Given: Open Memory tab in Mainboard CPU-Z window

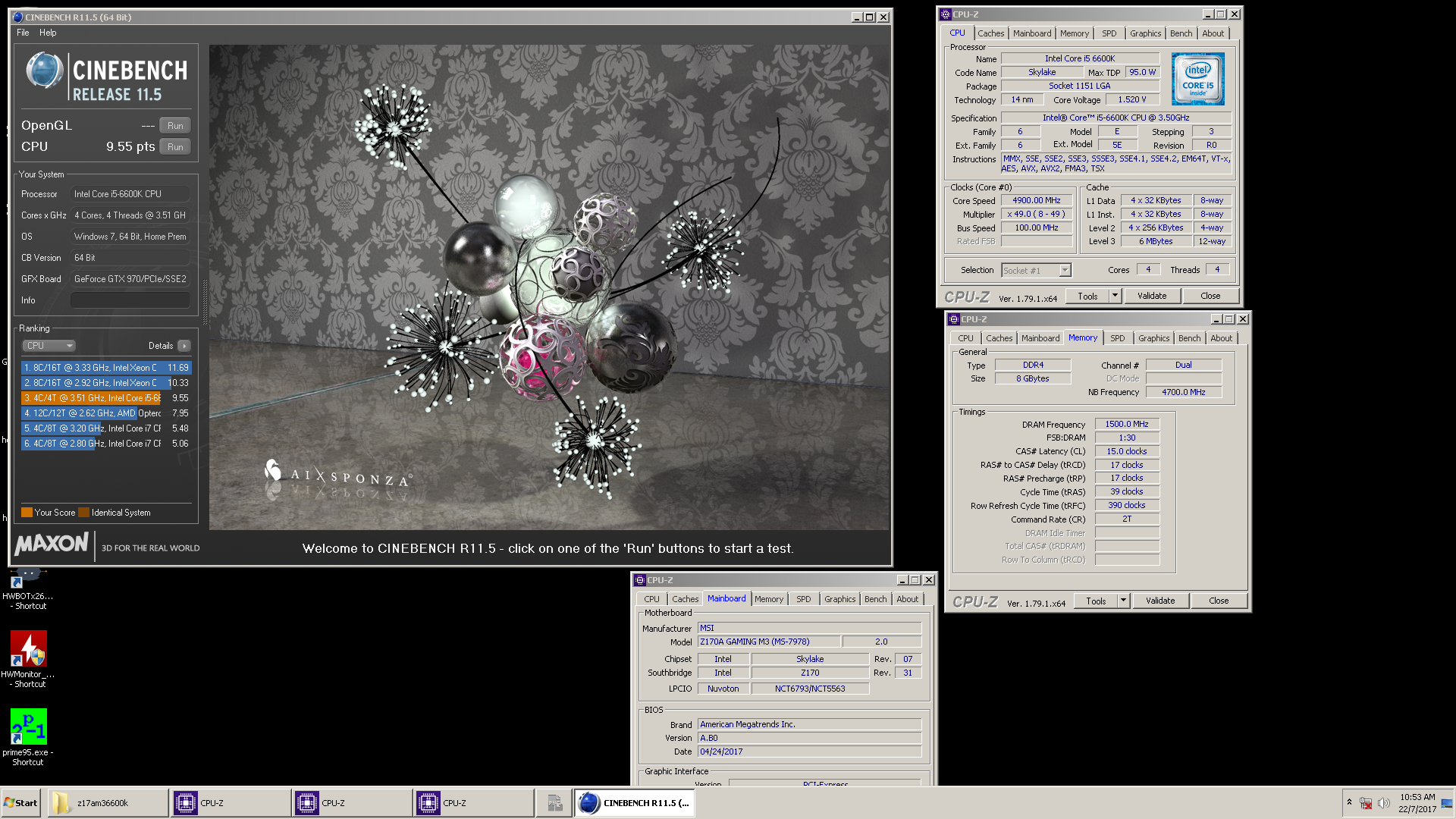Looking at the screenshot, I should 768,599.
